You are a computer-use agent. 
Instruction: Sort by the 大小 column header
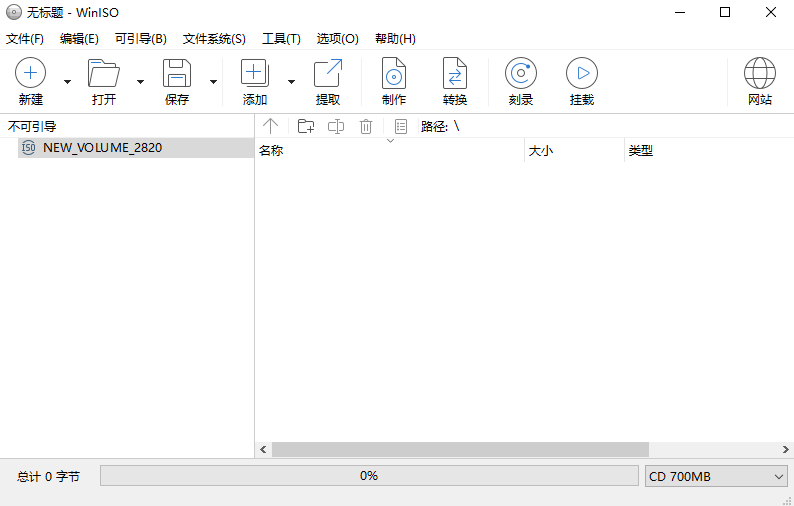[574, 150]
